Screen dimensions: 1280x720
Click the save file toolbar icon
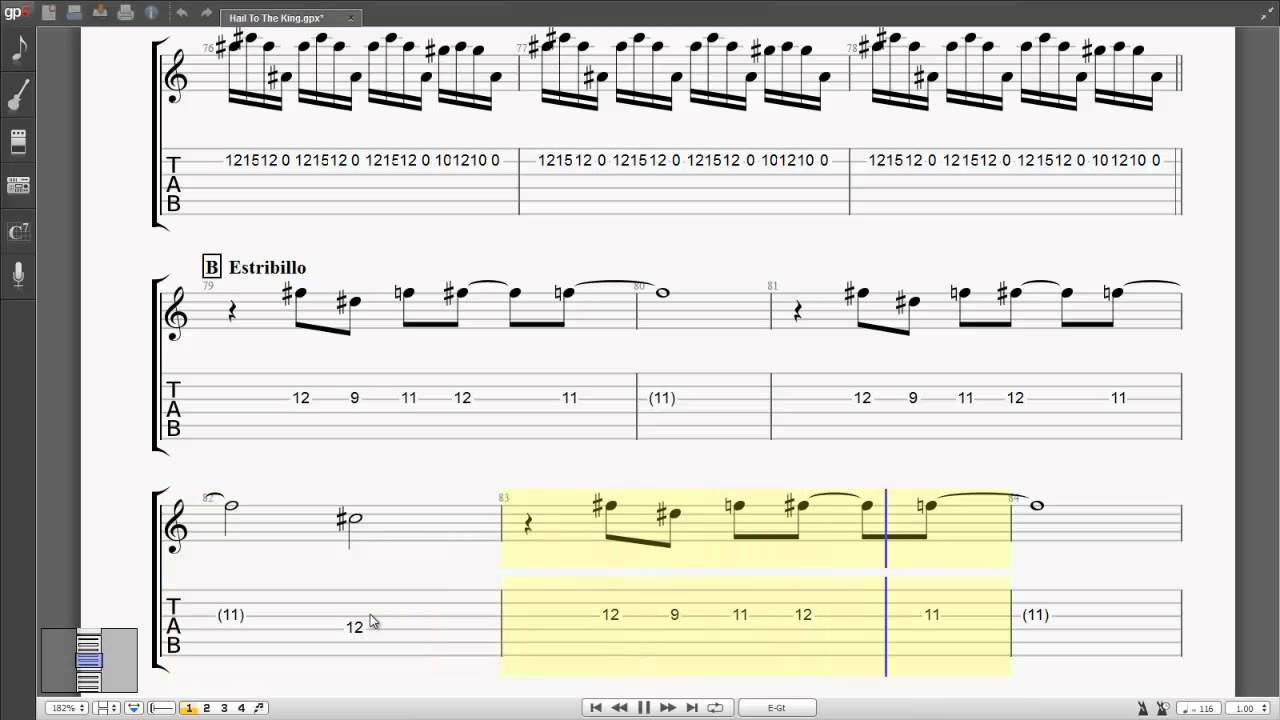[100, 13]
